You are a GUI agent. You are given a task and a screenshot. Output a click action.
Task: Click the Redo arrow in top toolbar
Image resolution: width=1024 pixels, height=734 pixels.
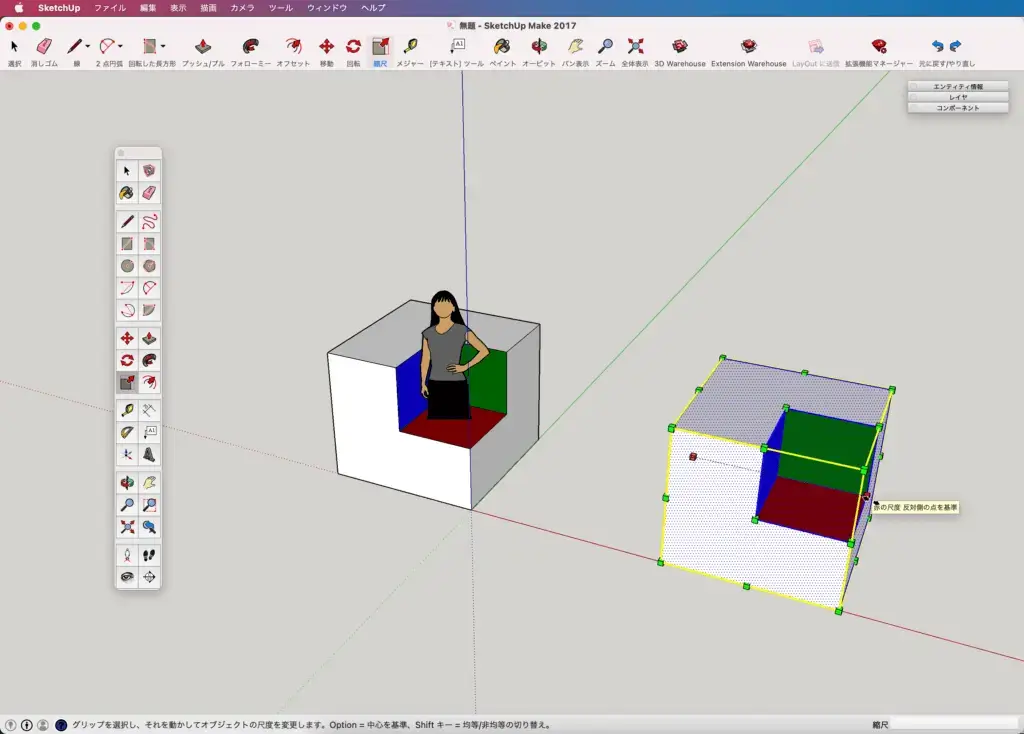click(x=955, y=46)
